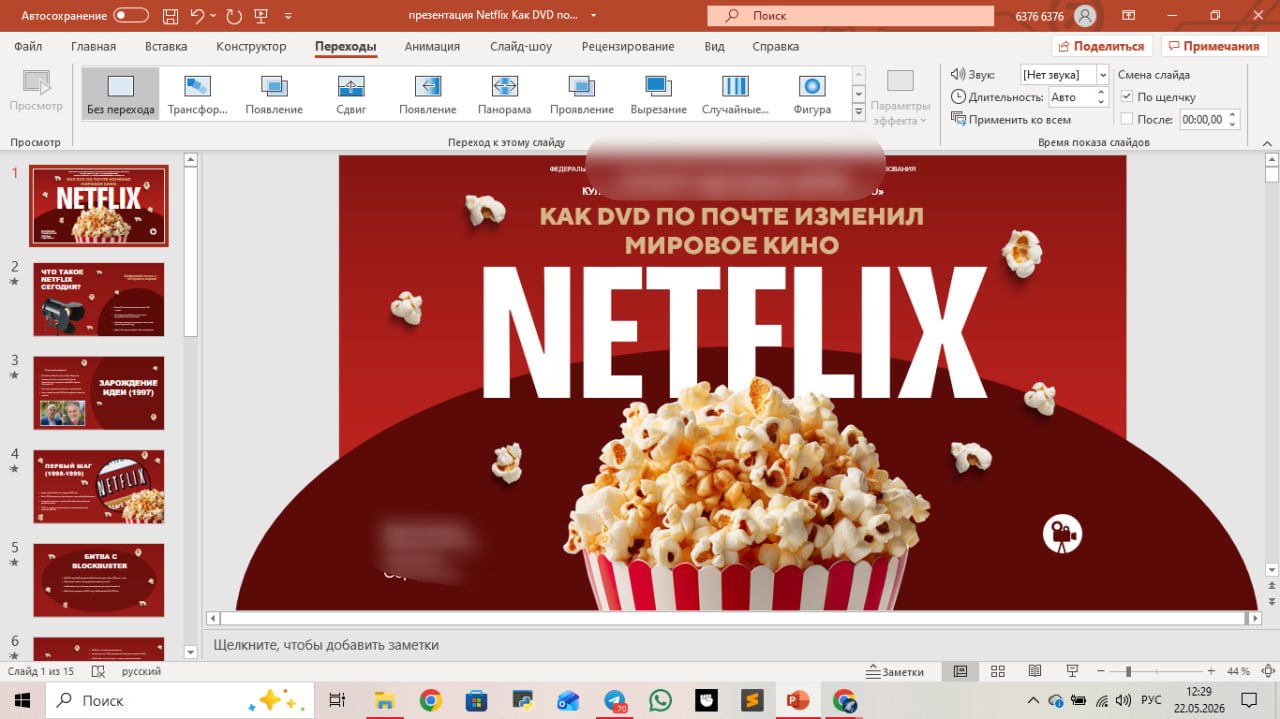Apply the 'Случайные...' random bars transition
Screen dimensions: 1280x719
pyautogui.click(x=735, y=93)
